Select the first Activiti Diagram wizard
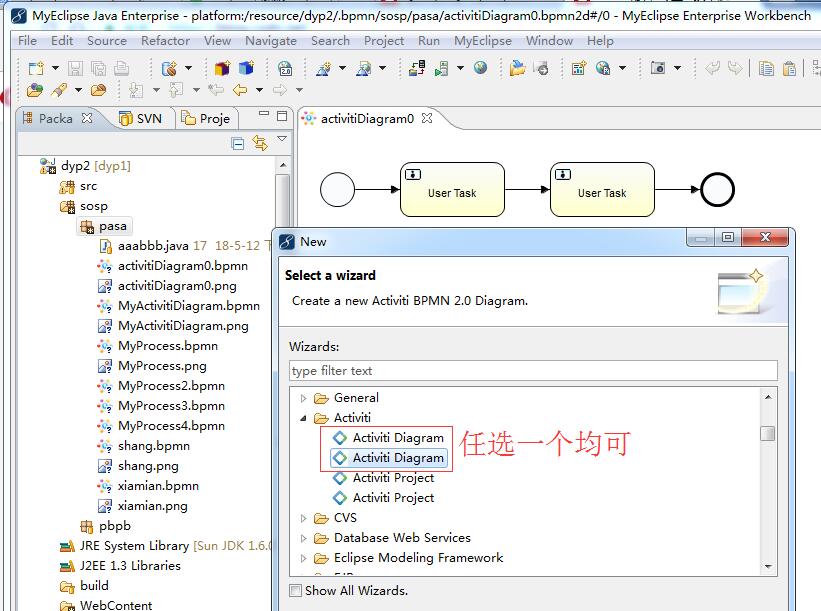The image size is (821, 611). [388, 438]
